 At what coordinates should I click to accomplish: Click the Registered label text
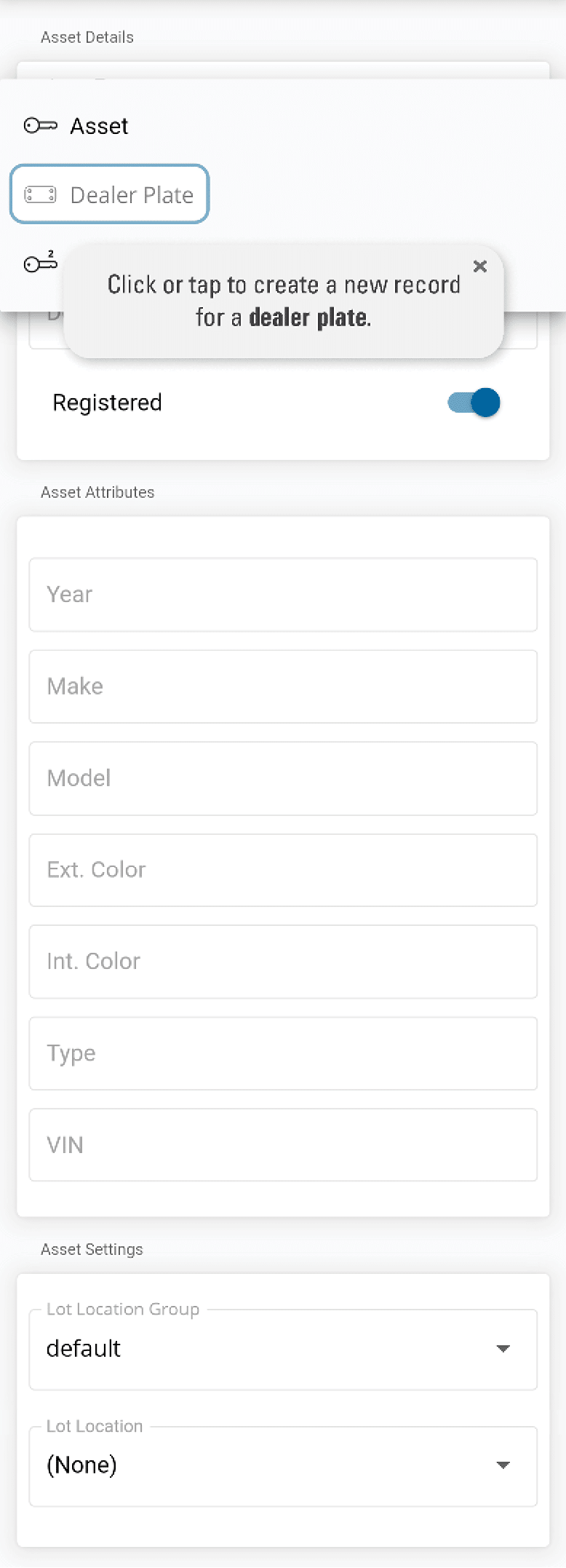click(x=107, y=403)
